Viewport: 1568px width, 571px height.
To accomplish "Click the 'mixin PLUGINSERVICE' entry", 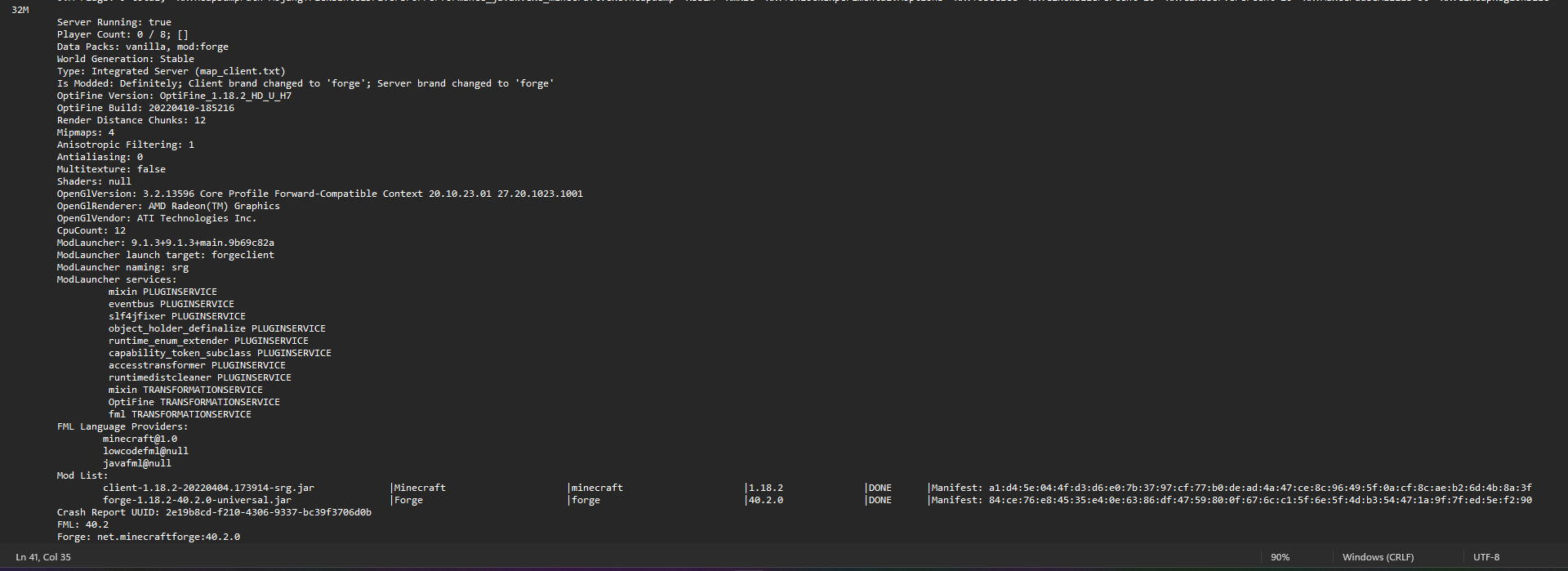I will pos(163,292).
